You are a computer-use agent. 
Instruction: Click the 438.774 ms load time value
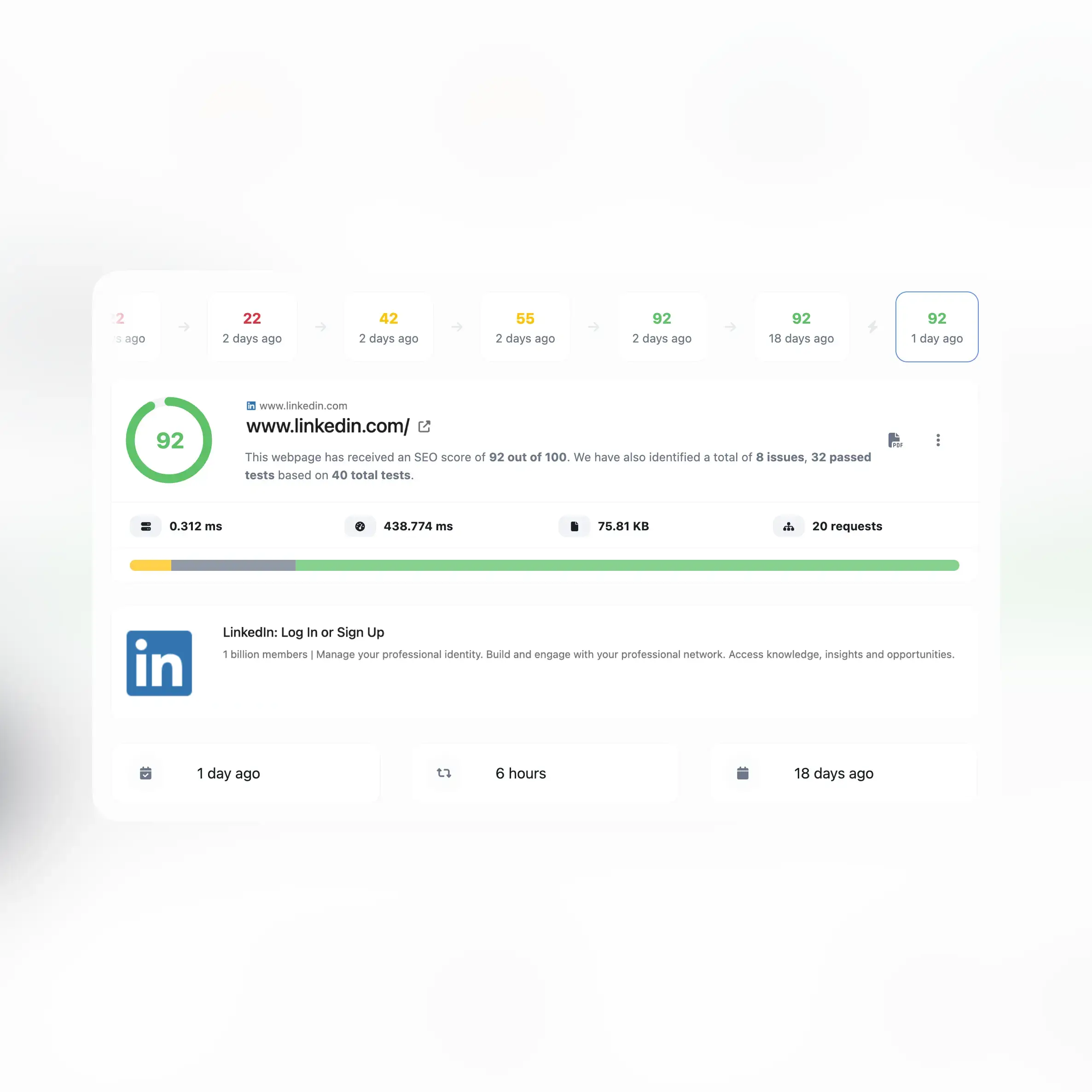pyautogui.click(x=418, y=526)
